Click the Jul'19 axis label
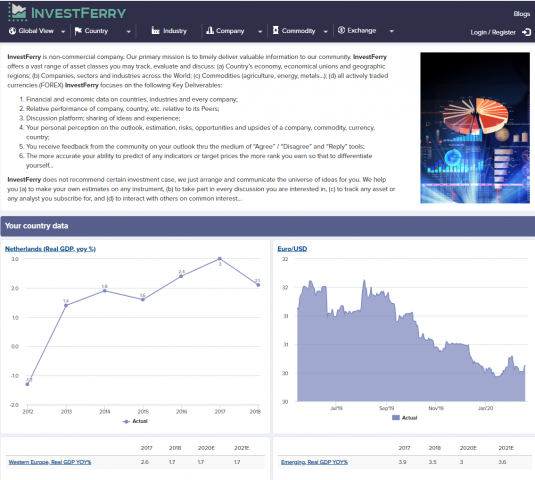The width and height of the screenshot is (535, 480). (x=336, y=408)
